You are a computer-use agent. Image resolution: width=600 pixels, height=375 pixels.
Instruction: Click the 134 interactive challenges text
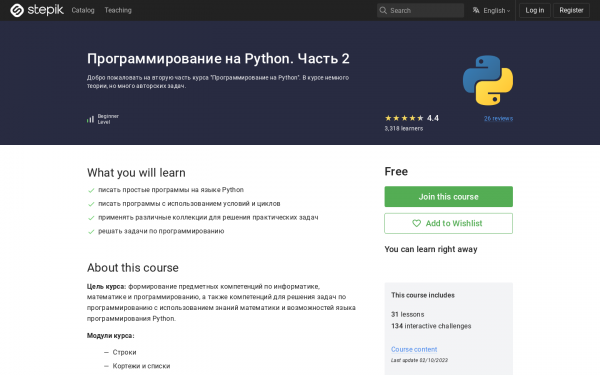(431, 326)
